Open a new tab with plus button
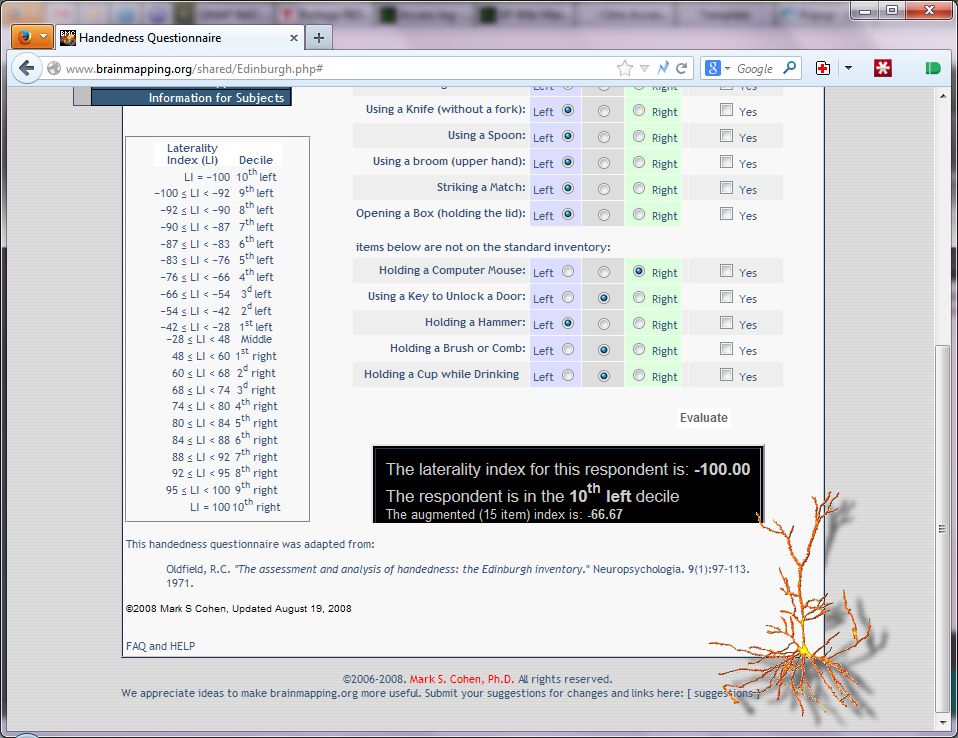 [319, 38]
